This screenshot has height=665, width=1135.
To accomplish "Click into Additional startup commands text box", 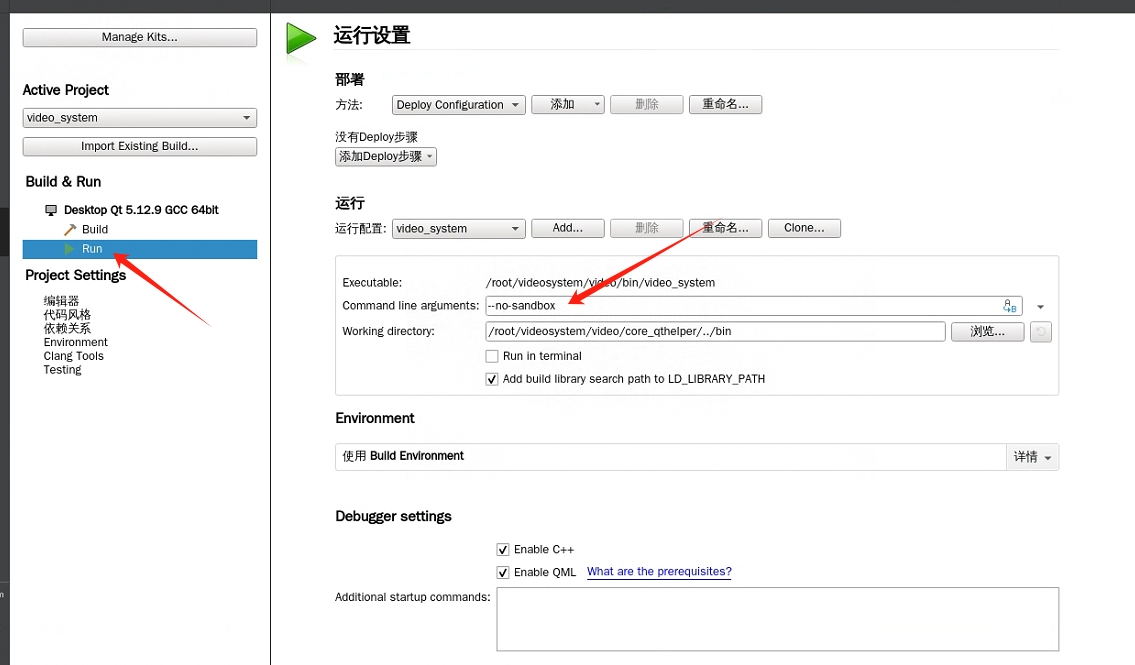I will pyautogui.click(x=777, y=618).
